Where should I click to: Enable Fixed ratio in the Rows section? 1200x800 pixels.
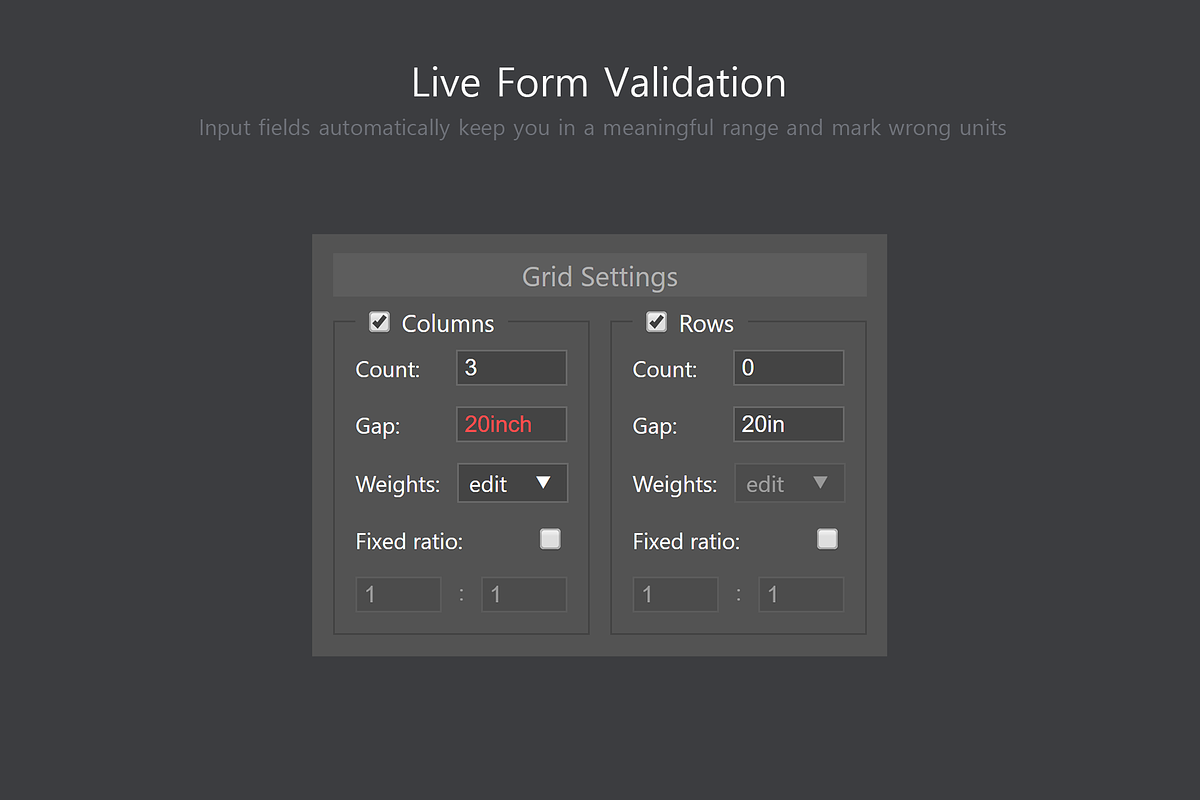827,538
